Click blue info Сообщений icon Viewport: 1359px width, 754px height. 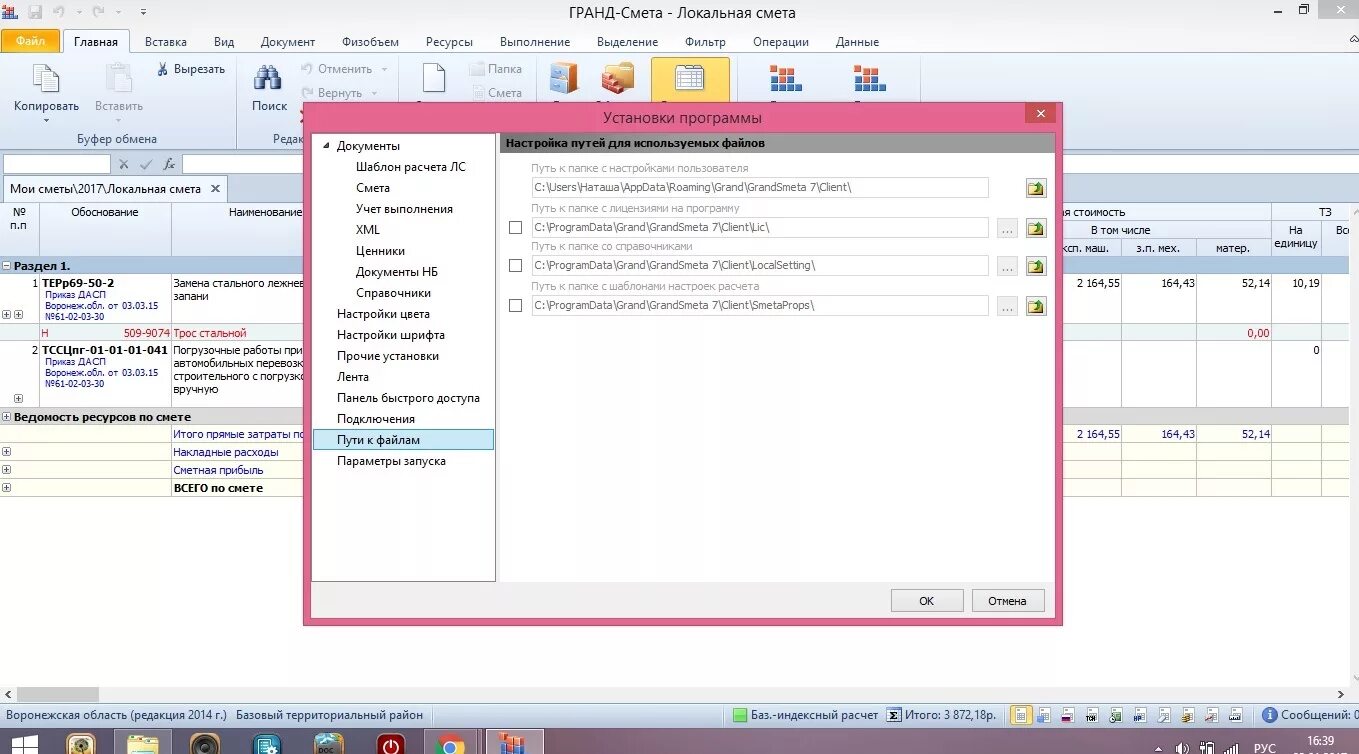tap(1270, 715)
